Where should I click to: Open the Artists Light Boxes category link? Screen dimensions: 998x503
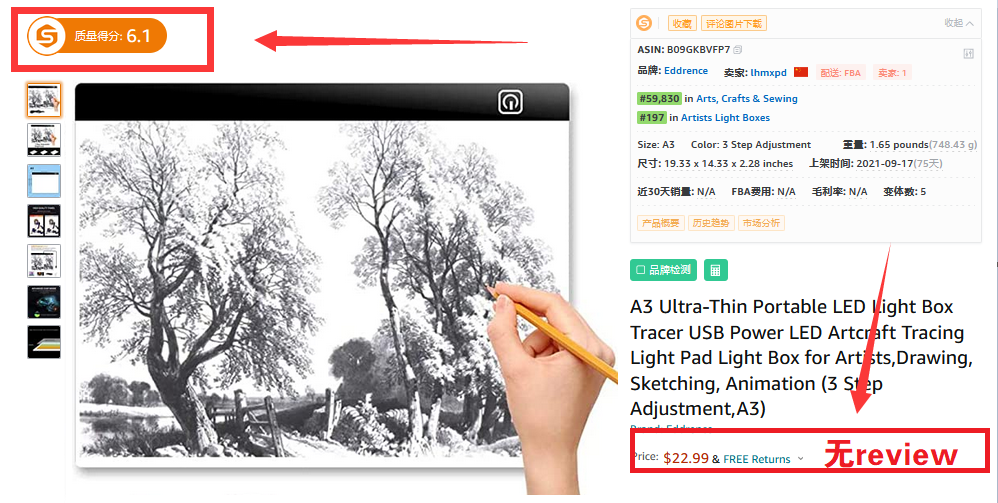tap(725, 118)
